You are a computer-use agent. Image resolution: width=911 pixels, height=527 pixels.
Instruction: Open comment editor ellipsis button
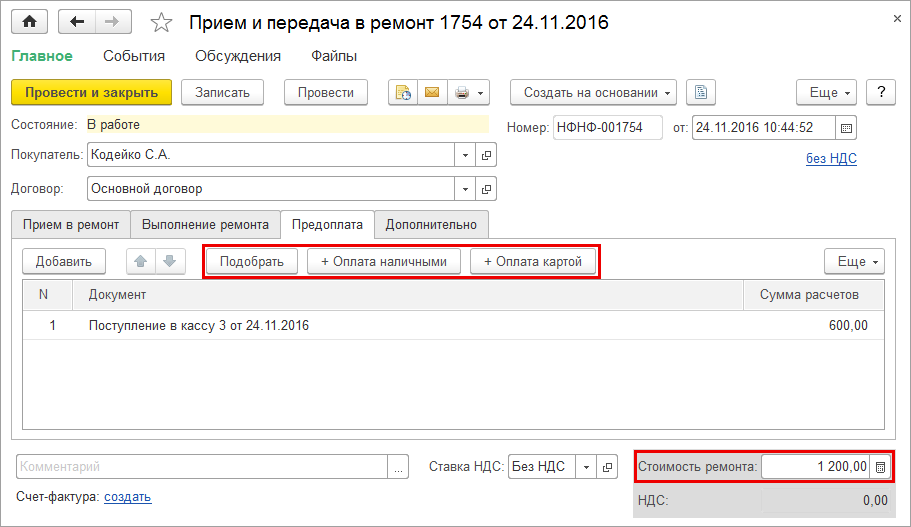point(398,467)
